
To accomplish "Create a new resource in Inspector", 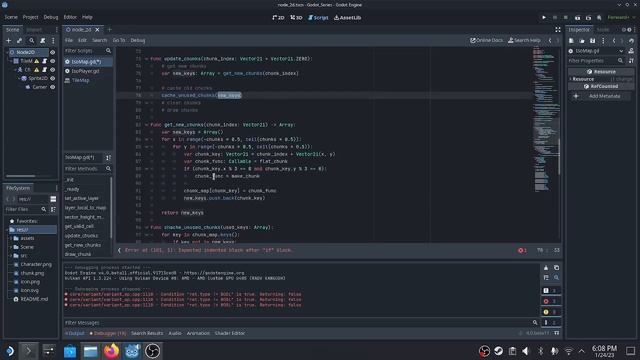I will (x=571, y=40).
